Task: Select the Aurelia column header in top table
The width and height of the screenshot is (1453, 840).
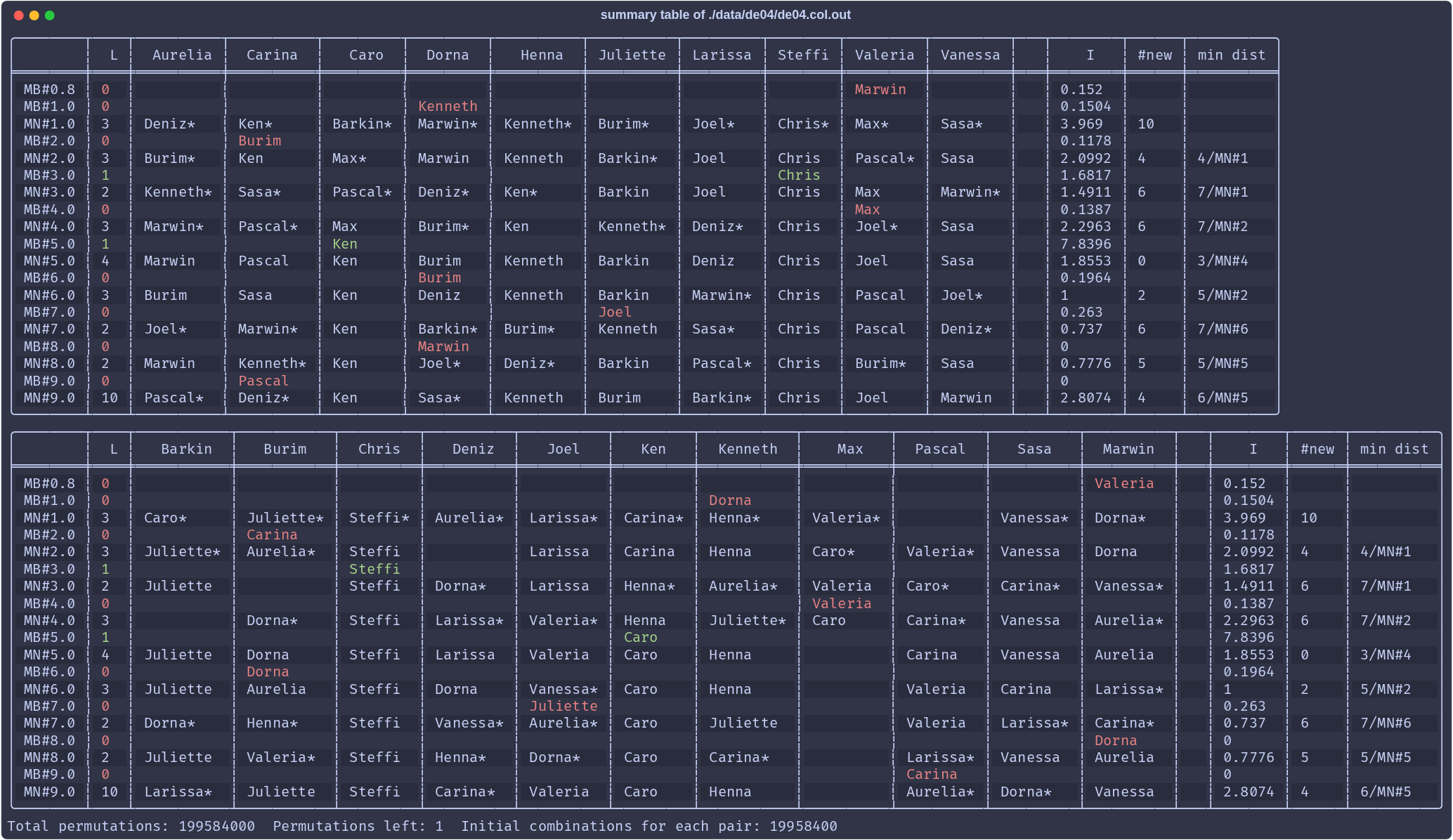Action: pos(182,55)
